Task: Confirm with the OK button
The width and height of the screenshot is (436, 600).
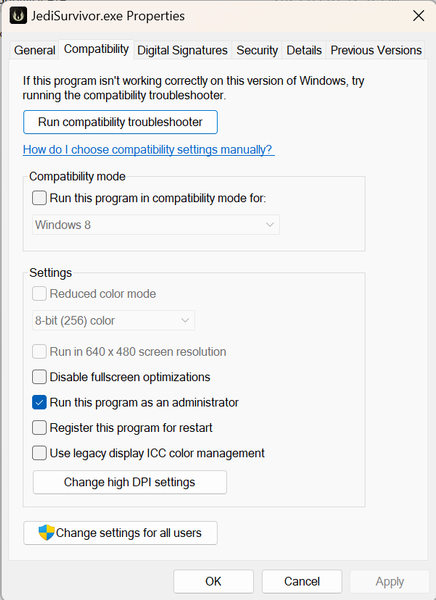Action: coord(213,581)
